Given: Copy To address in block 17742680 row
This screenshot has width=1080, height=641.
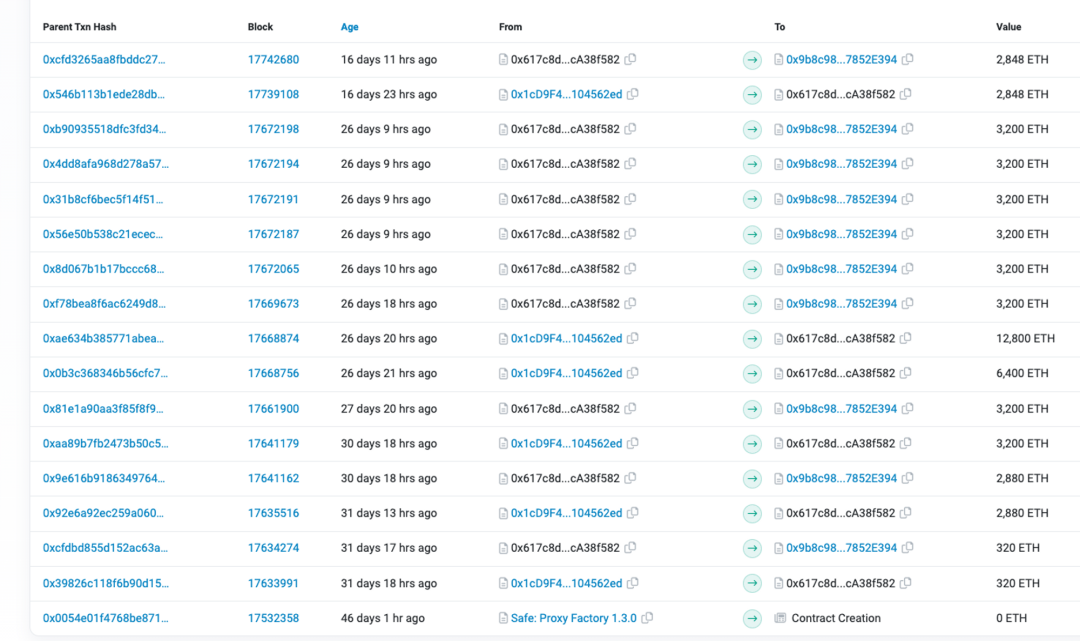Looking at the screenshot, I should click(908, 59).
